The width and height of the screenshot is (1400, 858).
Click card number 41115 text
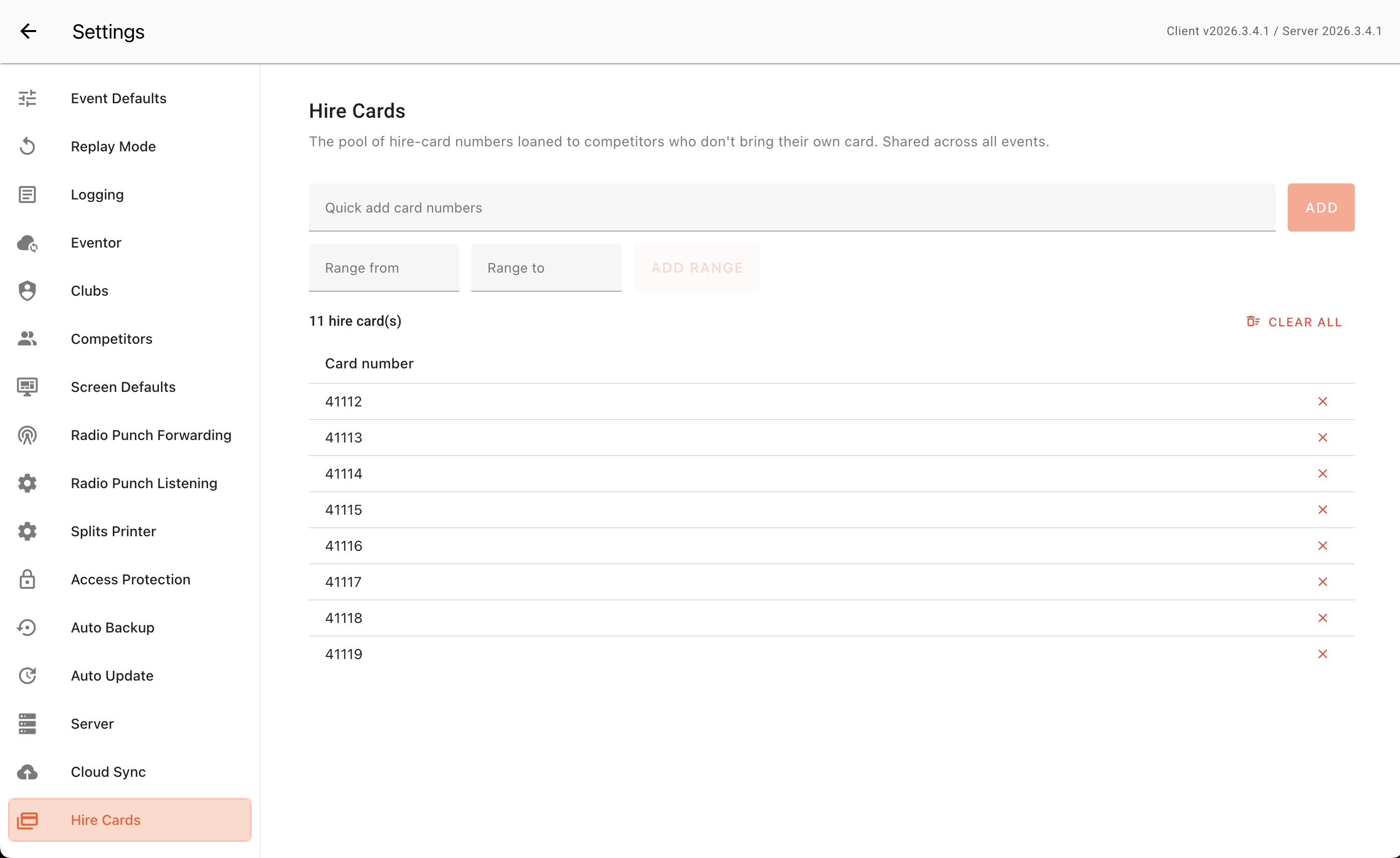tap(343, 510)
